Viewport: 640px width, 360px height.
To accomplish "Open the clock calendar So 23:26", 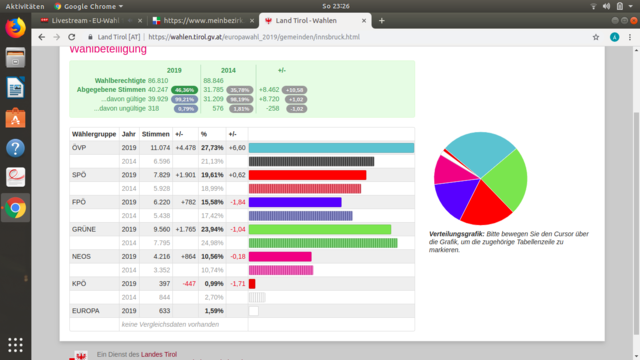I will (x=336, y=6).
